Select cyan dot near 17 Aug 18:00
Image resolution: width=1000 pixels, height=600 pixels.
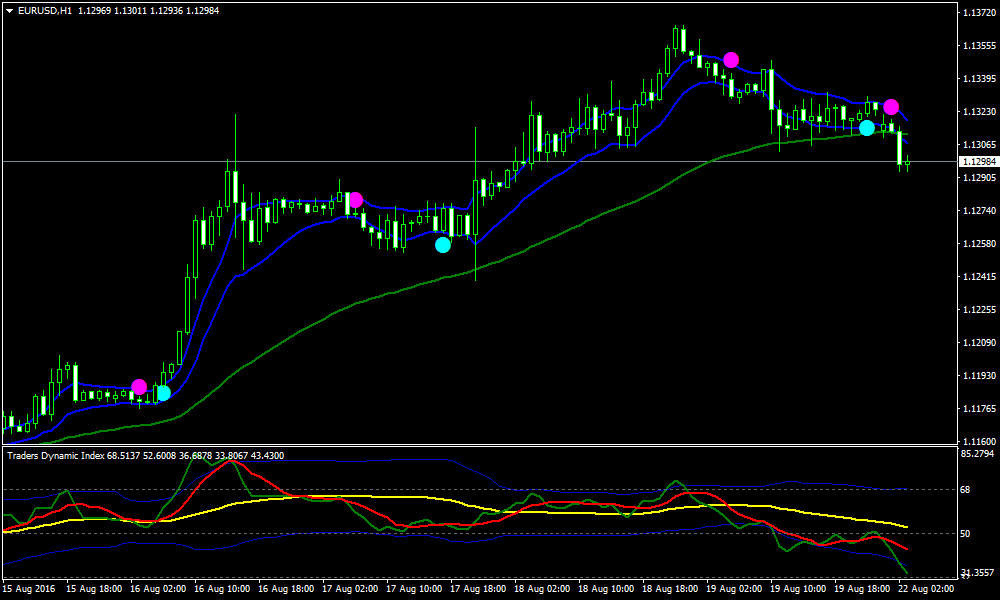(443, 244)
